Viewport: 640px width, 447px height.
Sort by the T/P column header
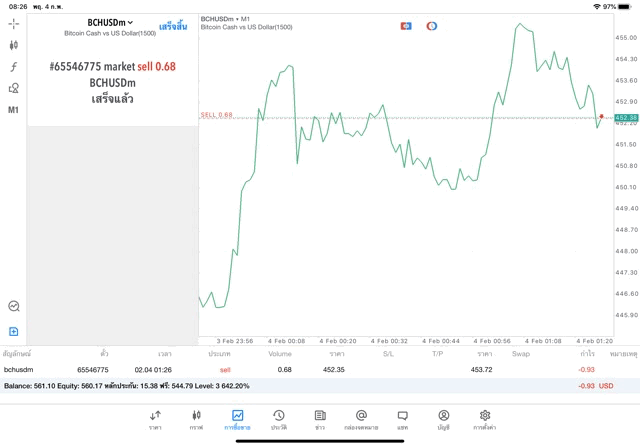pos(438,354)
